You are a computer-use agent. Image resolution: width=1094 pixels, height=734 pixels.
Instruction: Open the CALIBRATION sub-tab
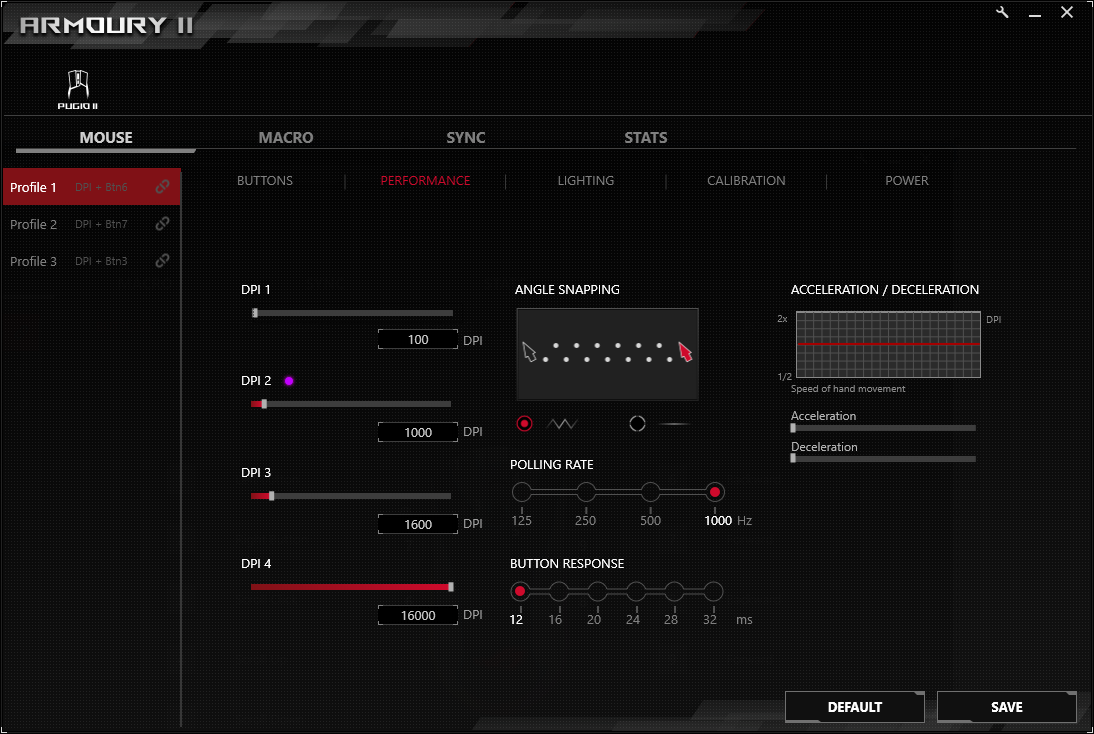tap(747, 181)
